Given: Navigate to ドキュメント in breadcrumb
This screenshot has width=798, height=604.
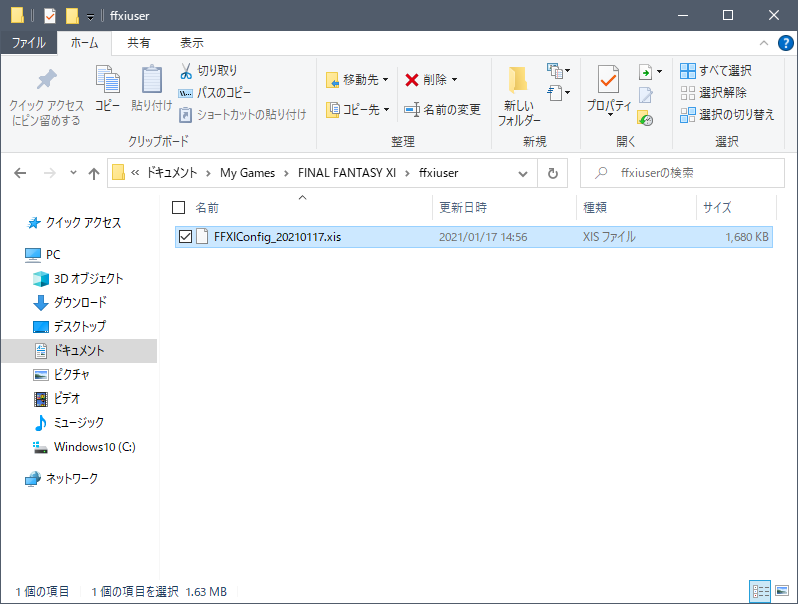Looking at the screenshot, I should tap(172, 173).
